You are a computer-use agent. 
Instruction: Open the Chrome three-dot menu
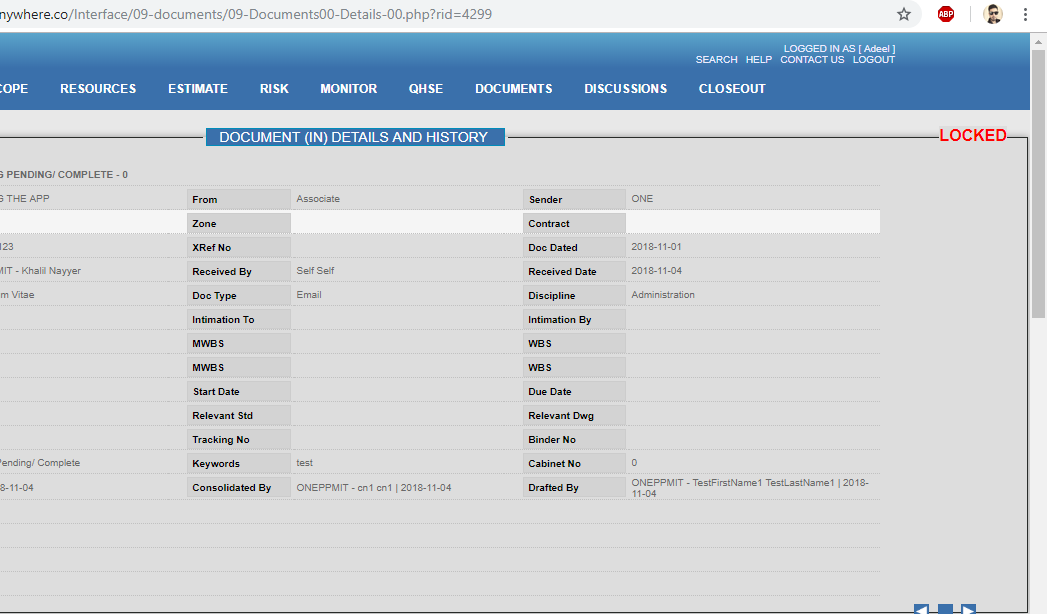(1025, 15)
